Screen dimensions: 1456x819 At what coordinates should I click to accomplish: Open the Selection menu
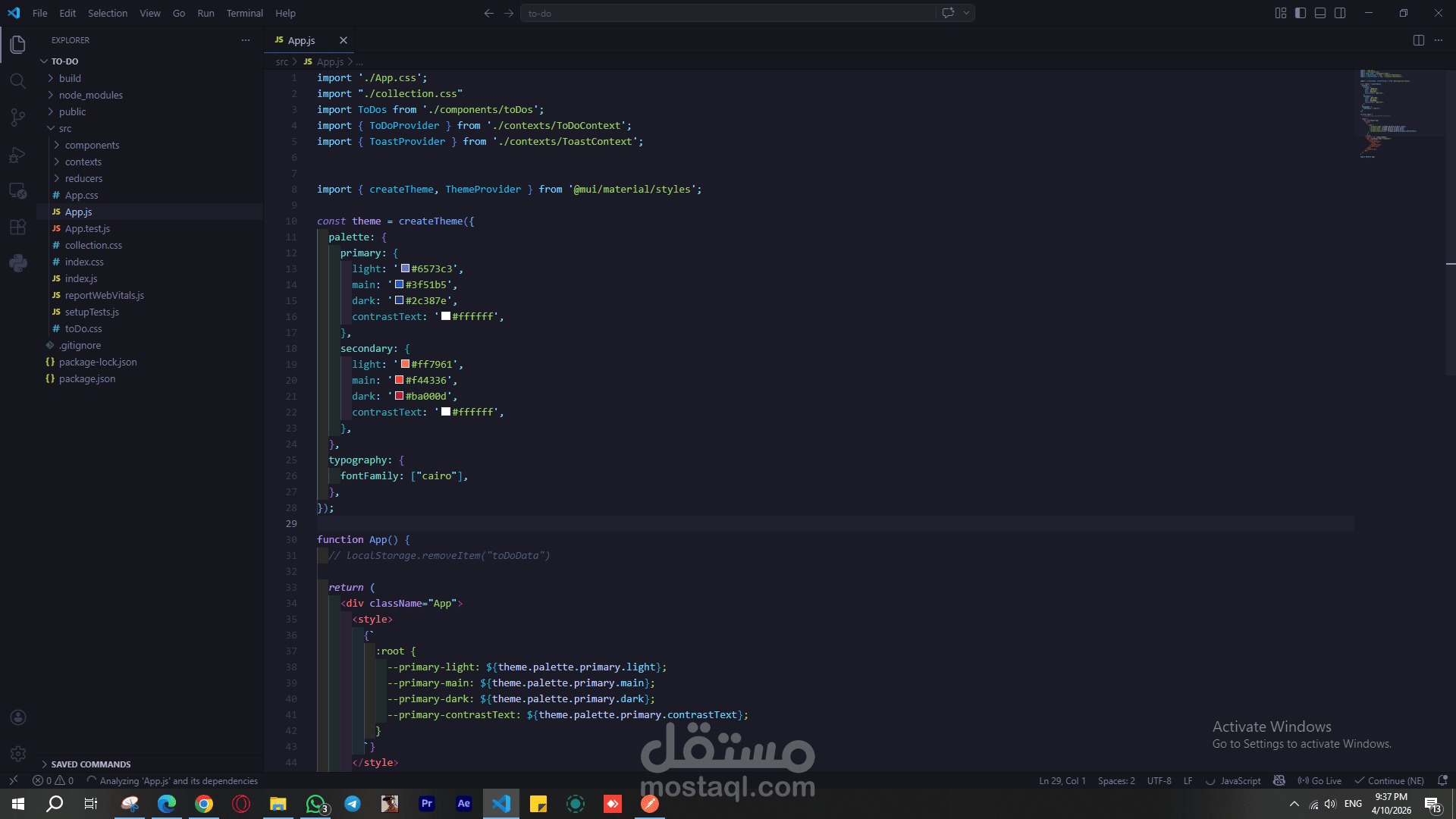pyautogui.click(x=108, y=13)
